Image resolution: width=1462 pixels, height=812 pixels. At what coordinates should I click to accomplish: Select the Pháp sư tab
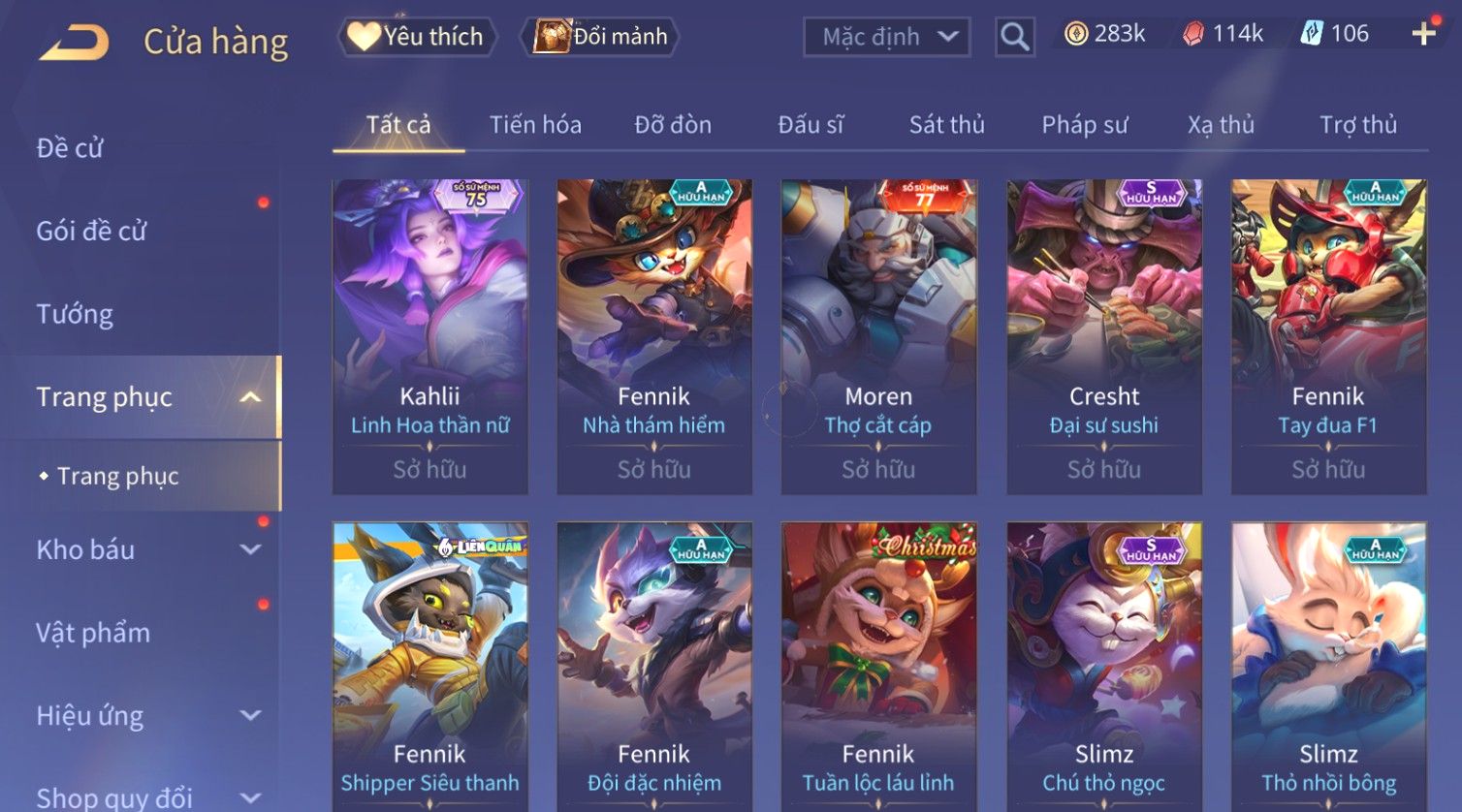(x=1085, y=125)
